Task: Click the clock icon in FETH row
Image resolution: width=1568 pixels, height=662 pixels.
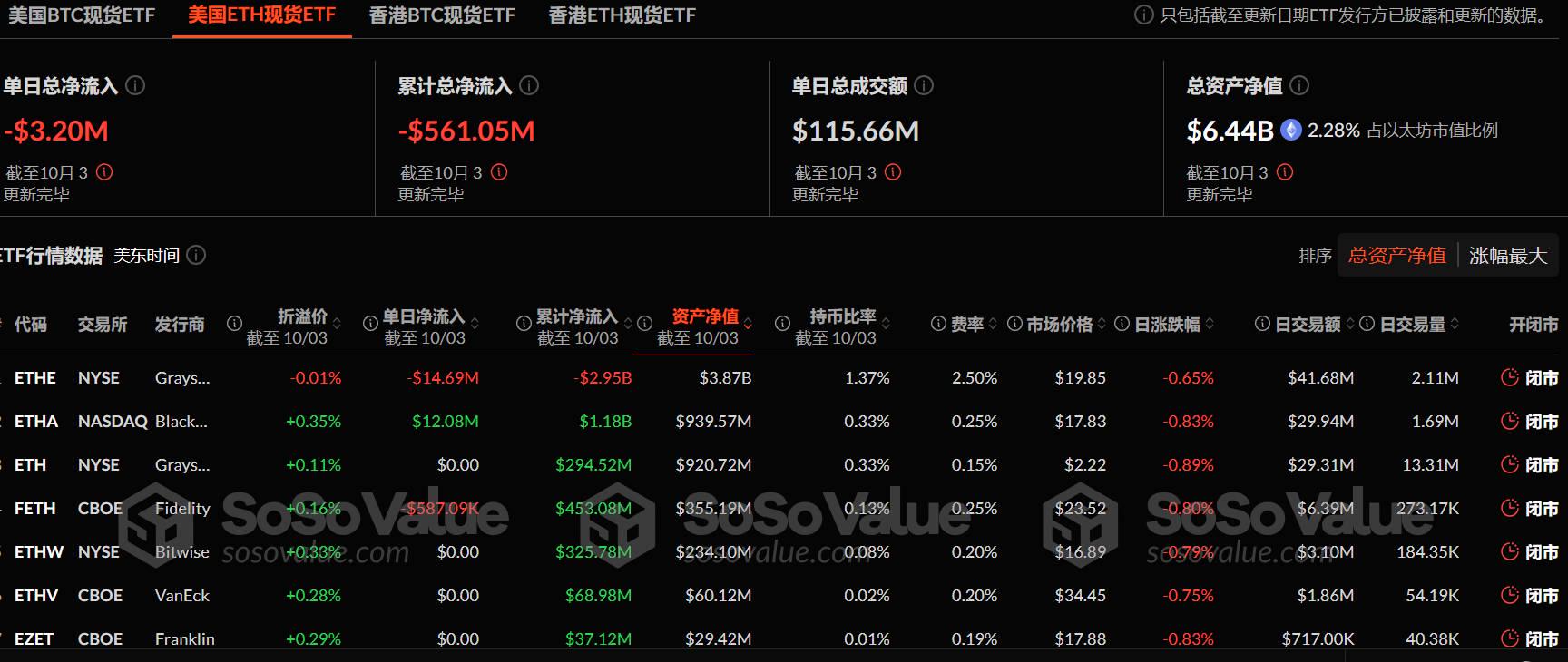Action: tap(1510, 508)
